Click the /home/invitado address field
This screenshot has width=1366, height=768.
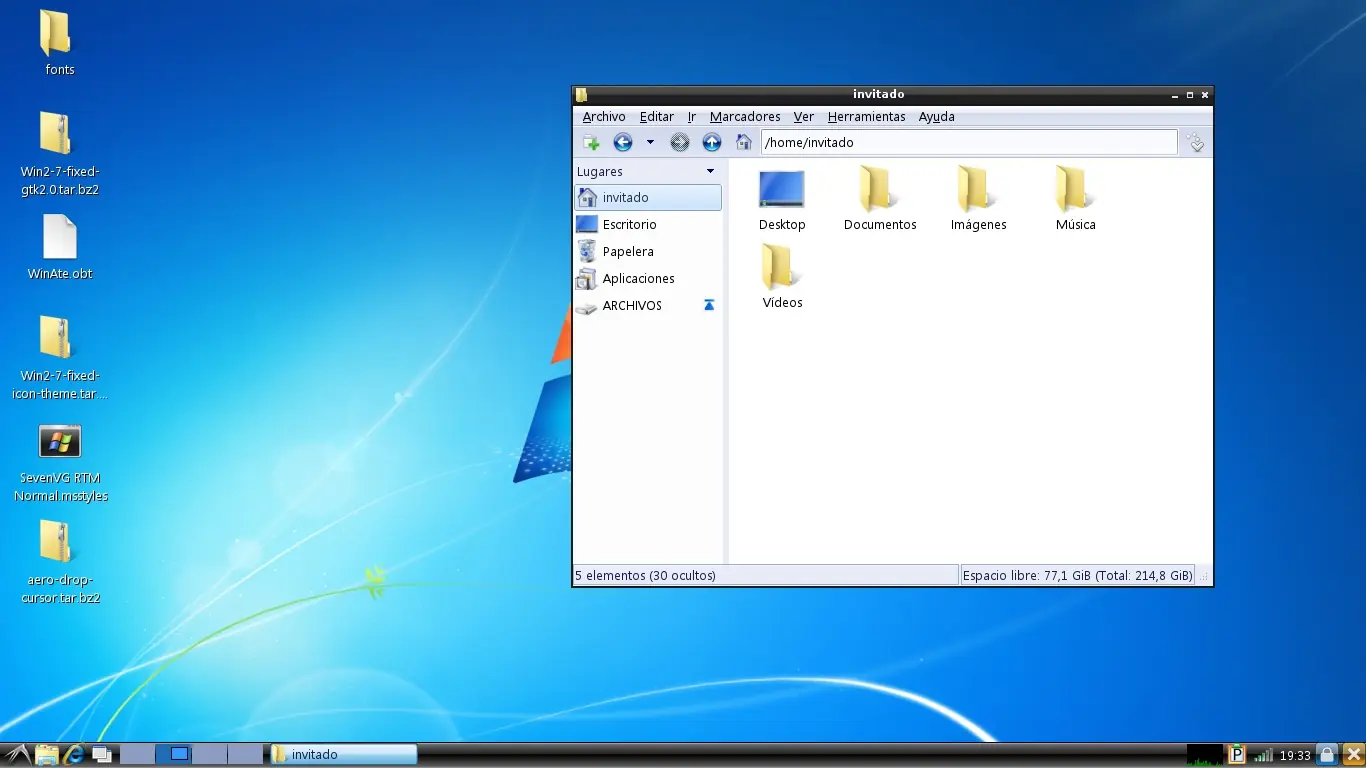[x=969, y=143]
